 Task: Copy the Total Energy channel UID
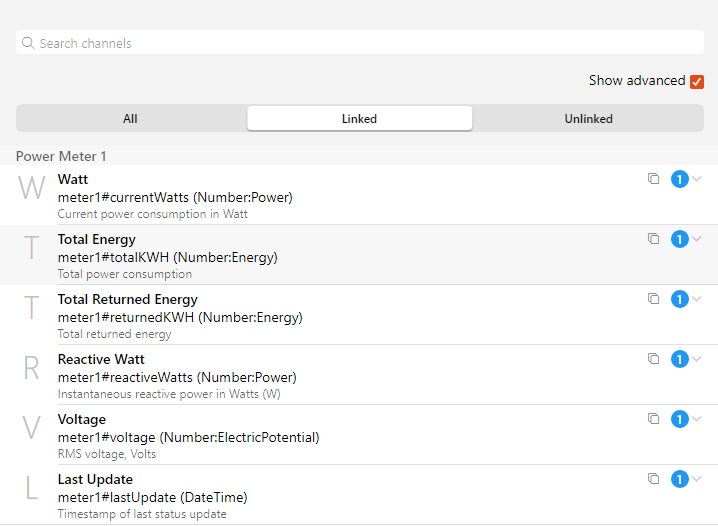coord(653,239)
